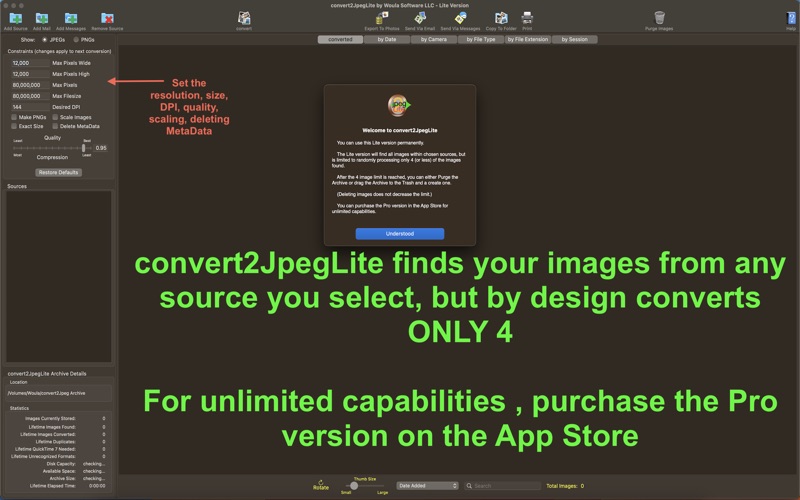
Task: Click the Rotate icon in bottom bar
Action: [x=320, y=484]
